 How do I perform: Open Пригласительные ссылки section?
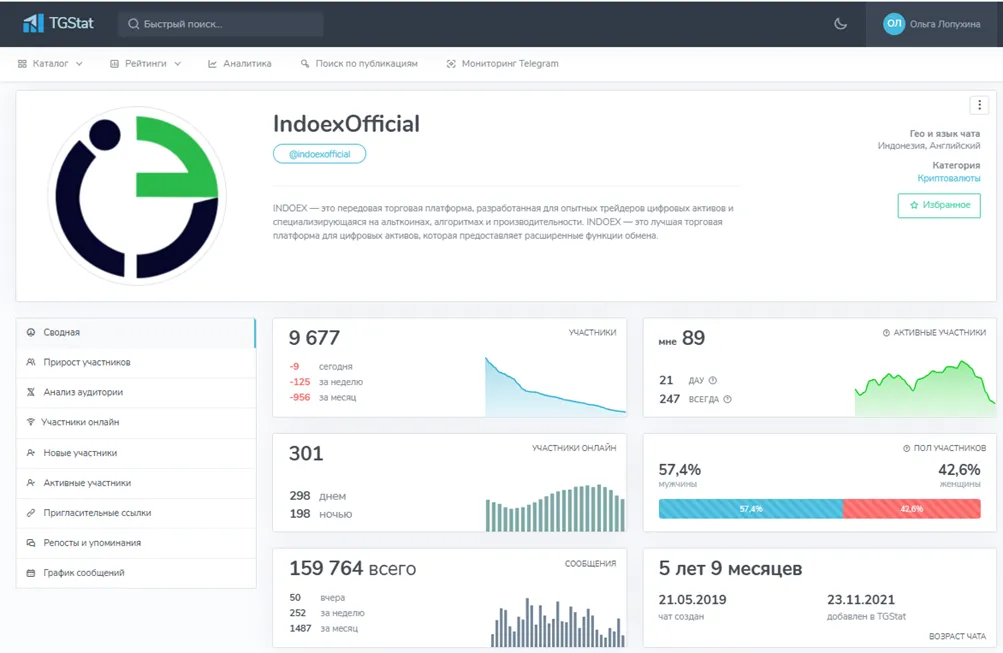[136, 513]
